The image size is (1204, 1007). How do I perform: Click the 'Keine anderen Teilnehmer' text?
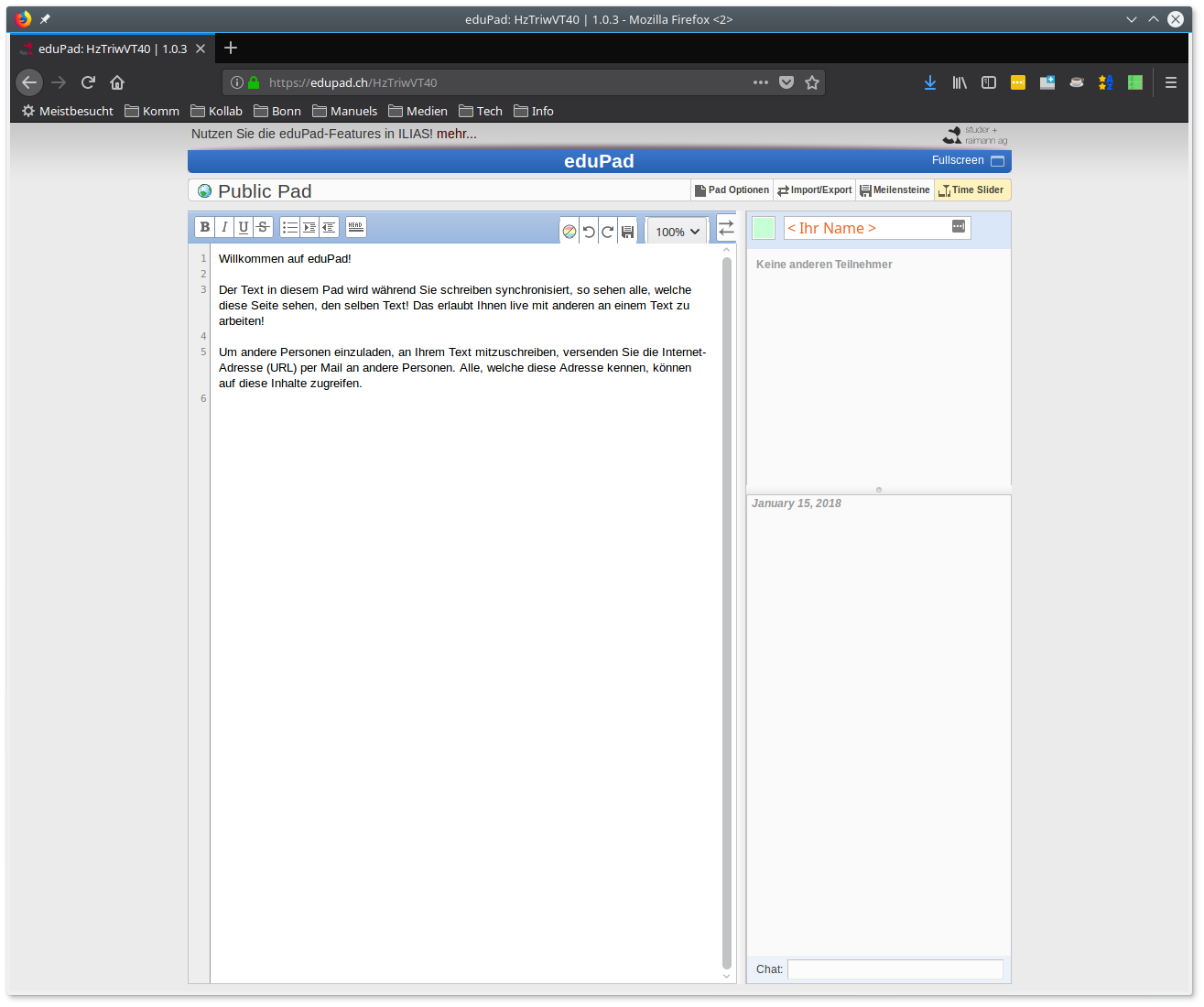(824, 265)
